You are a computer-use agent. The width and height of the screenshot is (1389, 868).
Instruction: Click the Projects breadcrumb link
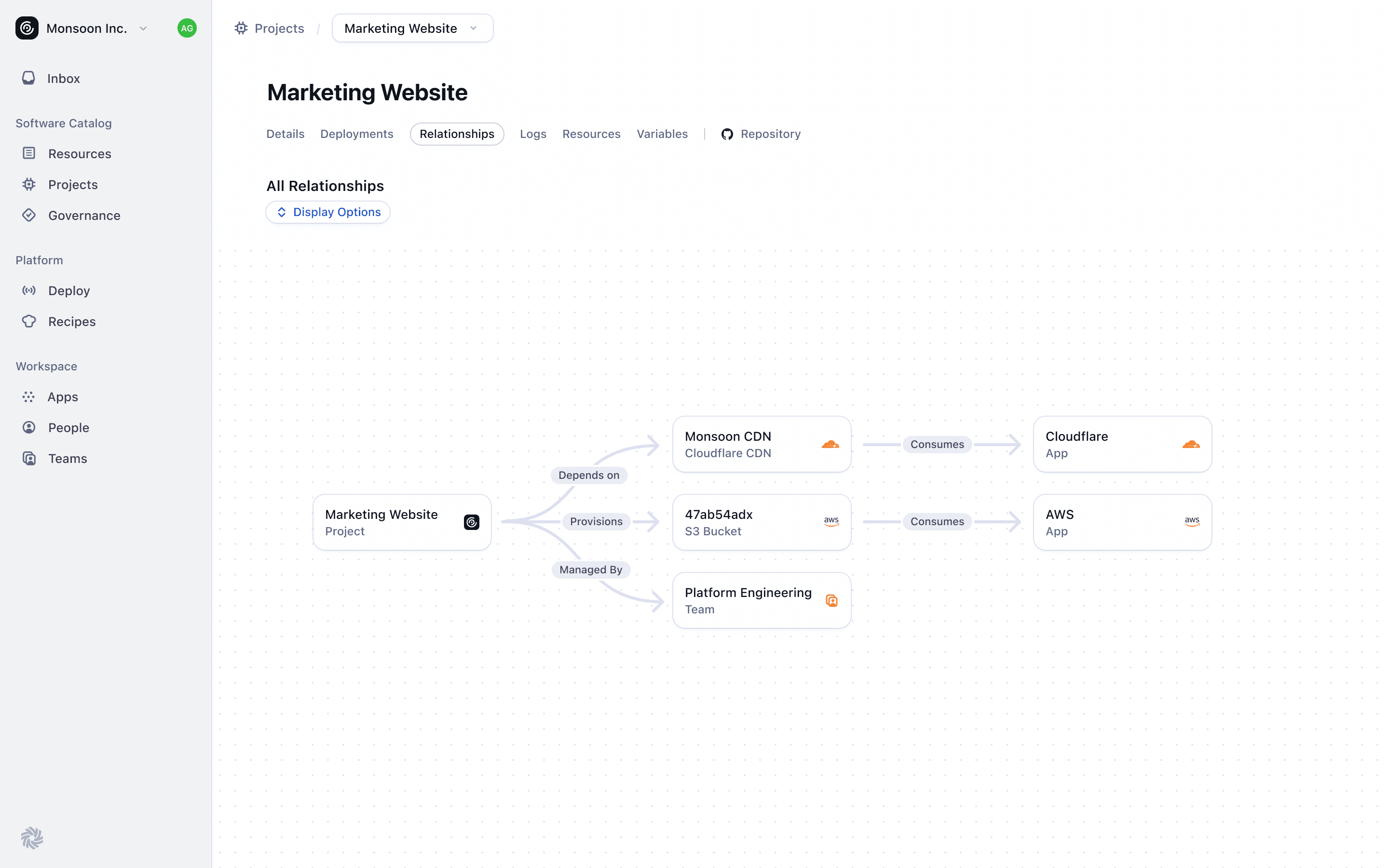278,28
